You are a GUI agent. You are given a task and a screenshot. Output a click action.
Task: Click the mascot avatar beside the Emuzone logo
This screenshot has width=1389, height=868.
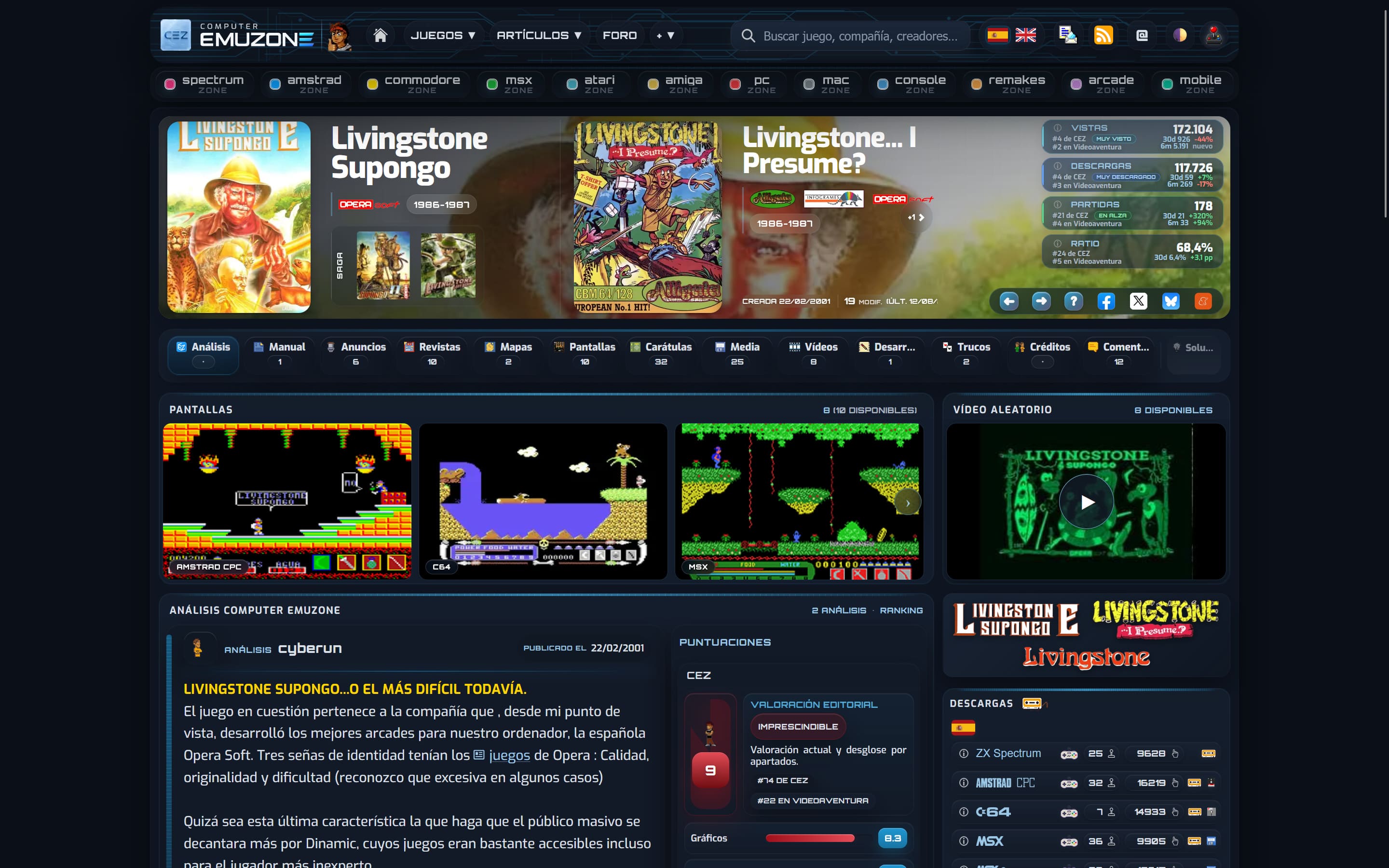tap(339, 36)
